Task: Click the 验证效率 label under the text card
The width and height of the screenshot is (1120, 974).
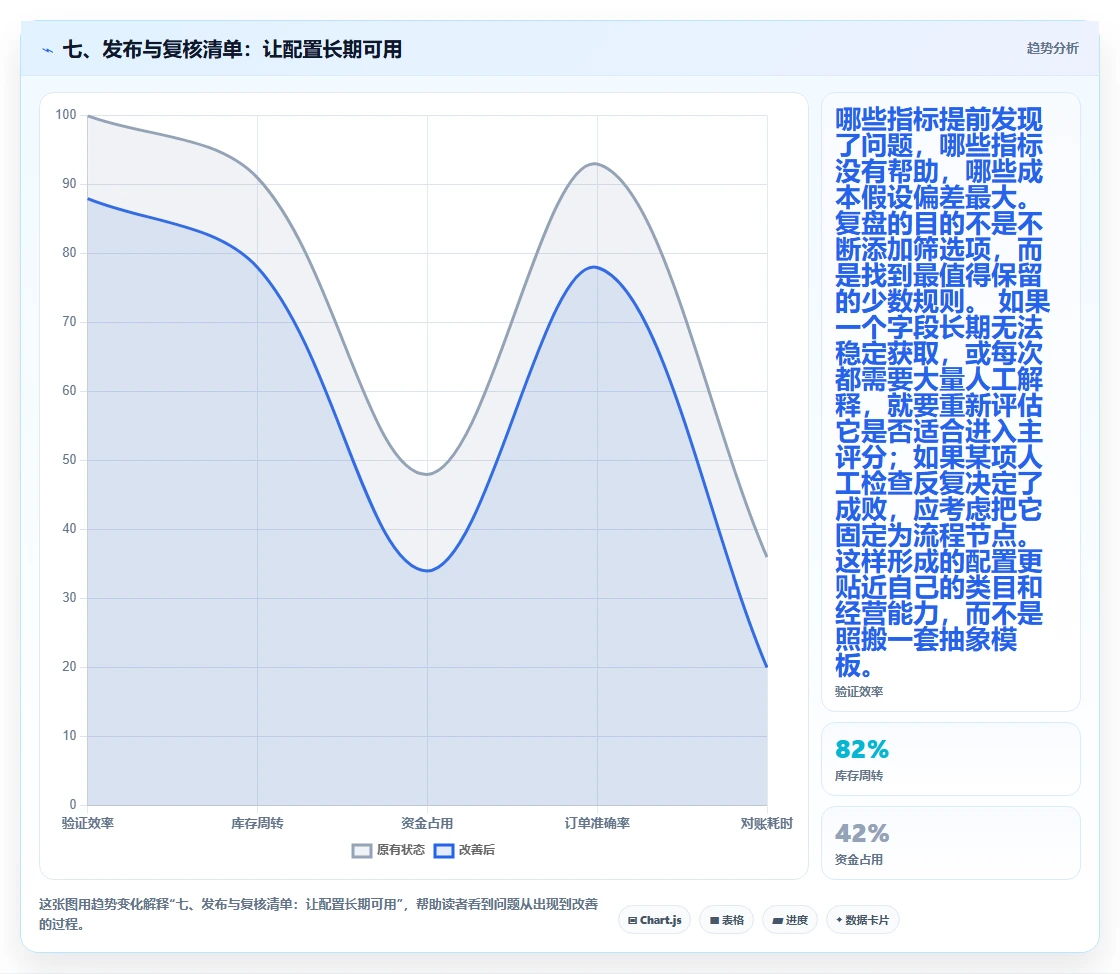Action: (859, 691)
